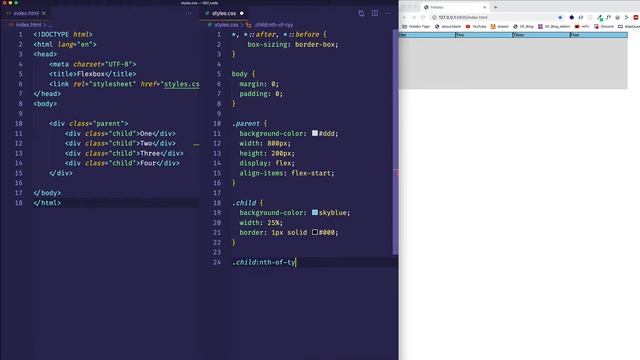Open changes icon in styles.css editor toolbar
640x360 pixels.
coord(361,13)
